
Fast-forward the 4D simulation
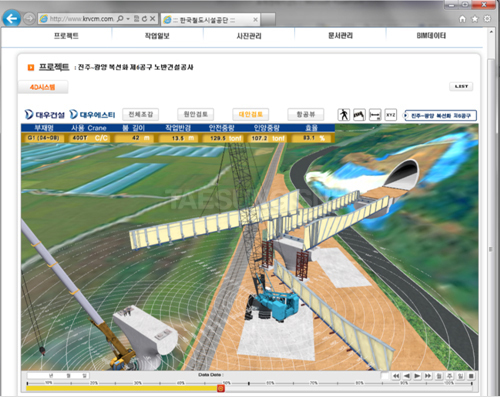pos(428,376)
